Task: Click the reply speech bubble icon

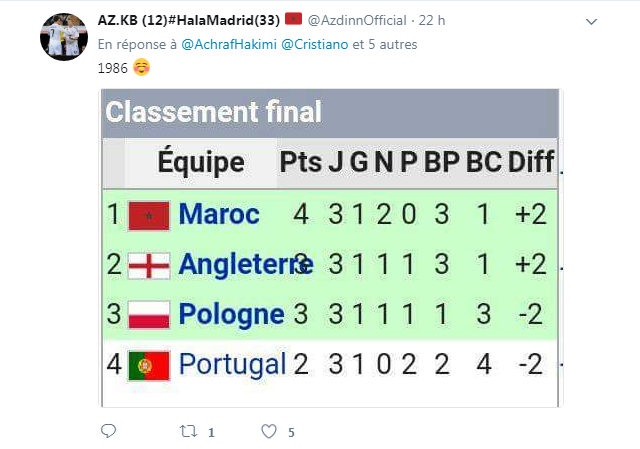Action: [x=109, y=432]
